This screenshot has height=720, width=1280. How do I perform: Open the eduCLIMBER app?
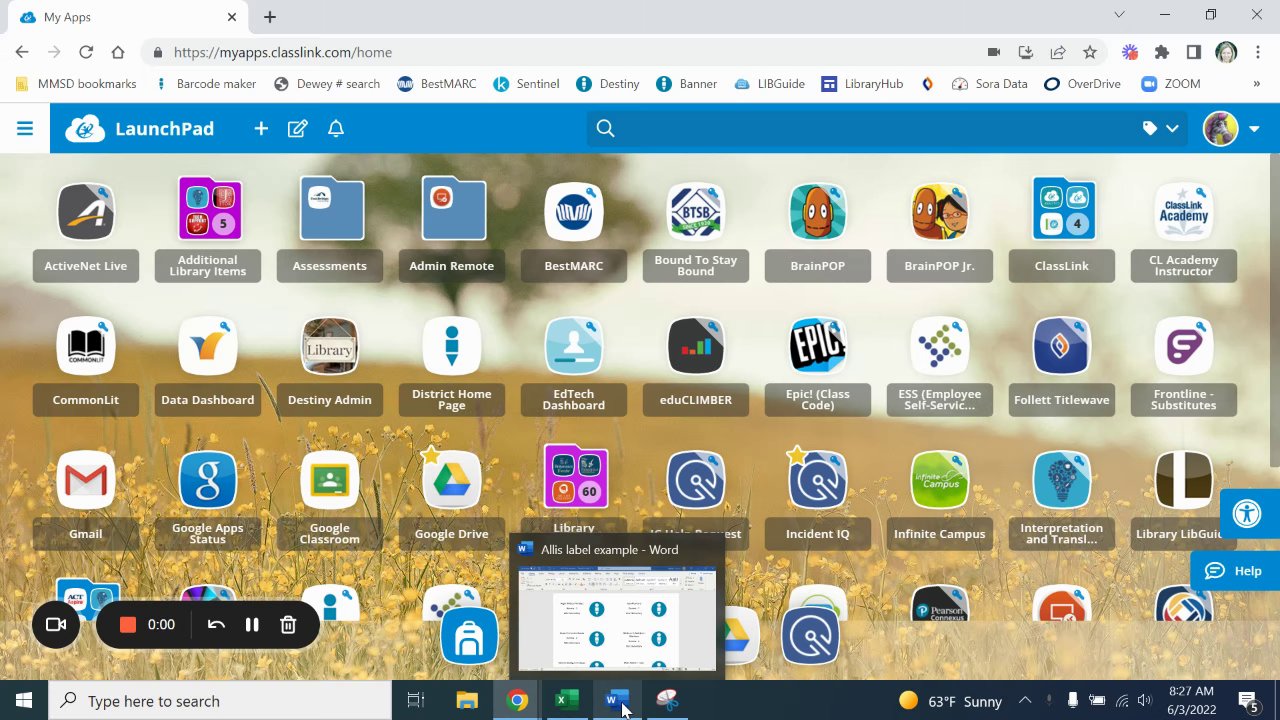click(696, 346)
